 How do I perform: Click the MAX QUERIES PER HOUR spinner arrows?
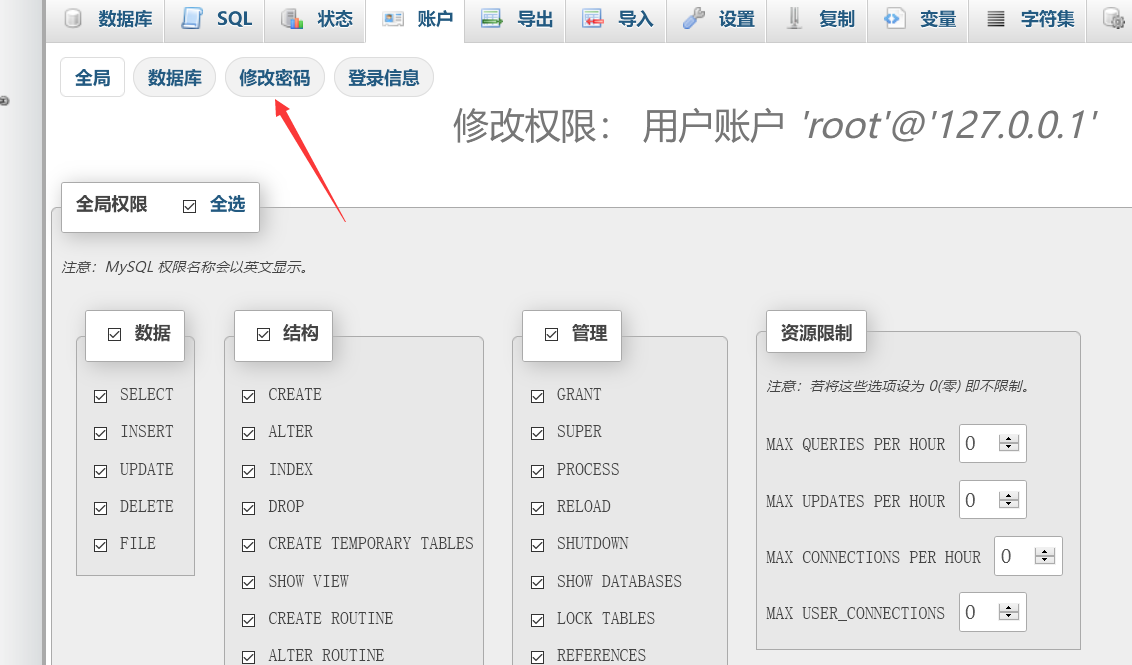point(1009,443)
